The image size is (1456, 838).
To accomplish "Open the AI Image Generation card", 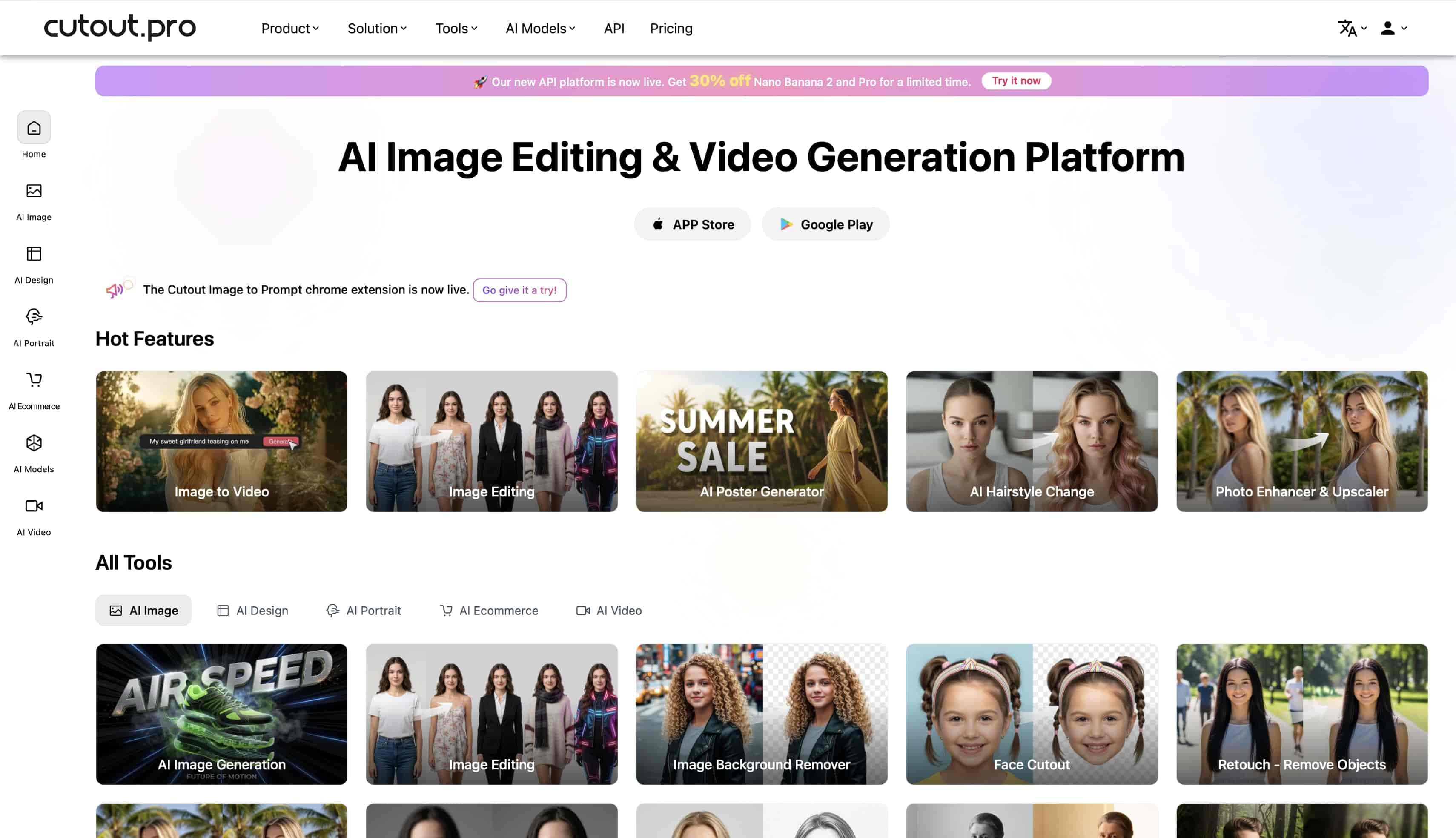I will [221, 714].
